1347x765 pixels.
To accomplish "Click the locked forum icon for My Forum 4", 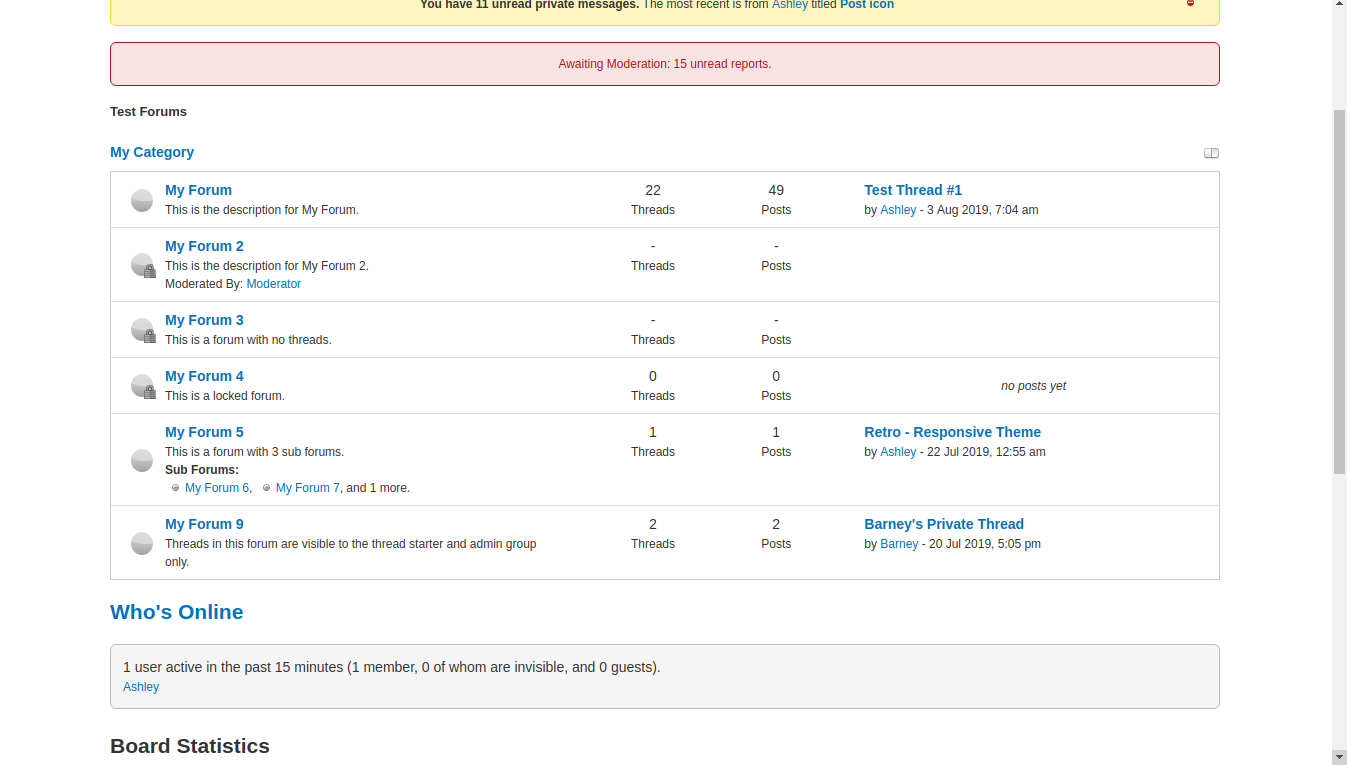I will [142, 386].
